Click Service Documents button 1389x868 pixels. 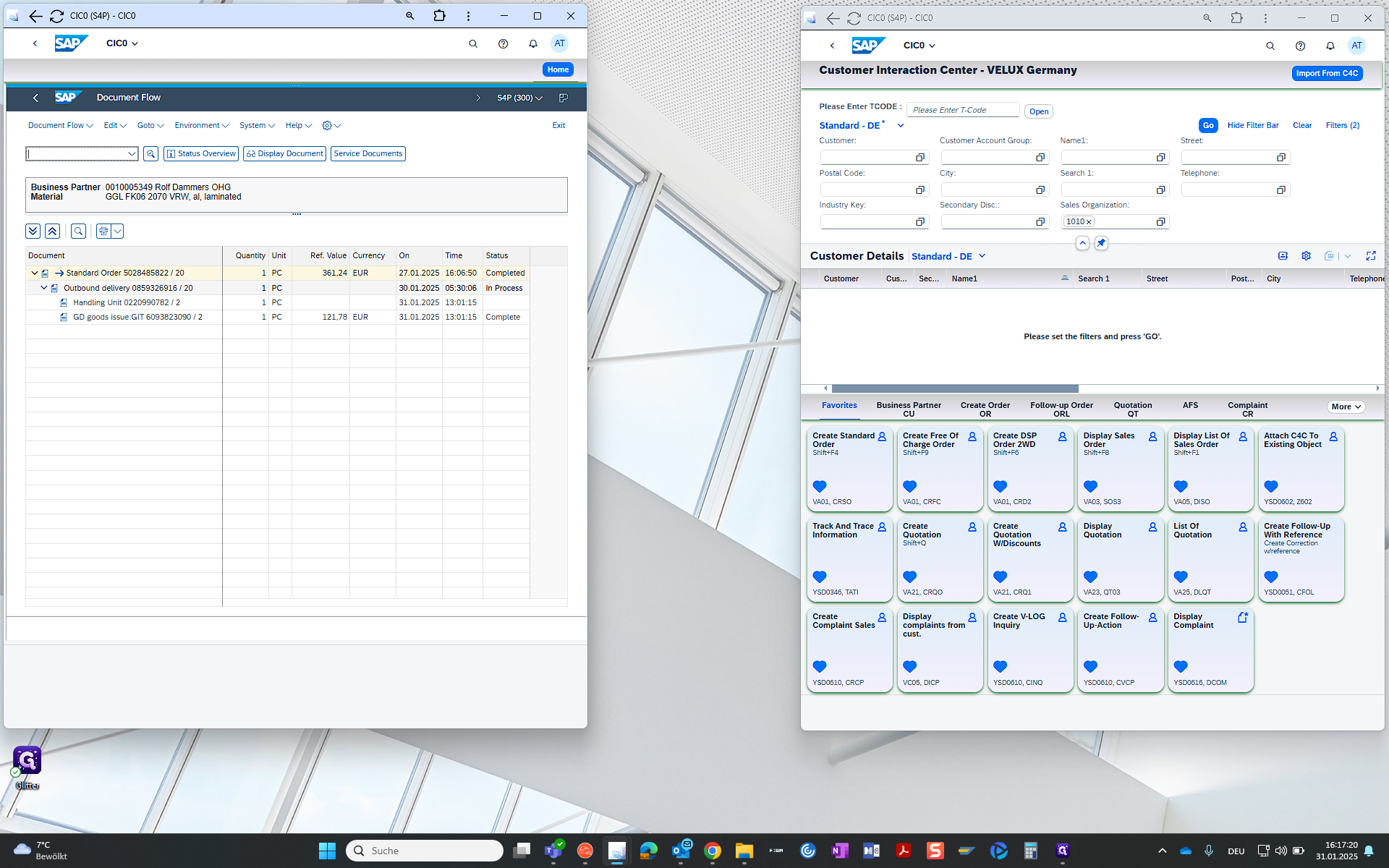coord(368,154)
